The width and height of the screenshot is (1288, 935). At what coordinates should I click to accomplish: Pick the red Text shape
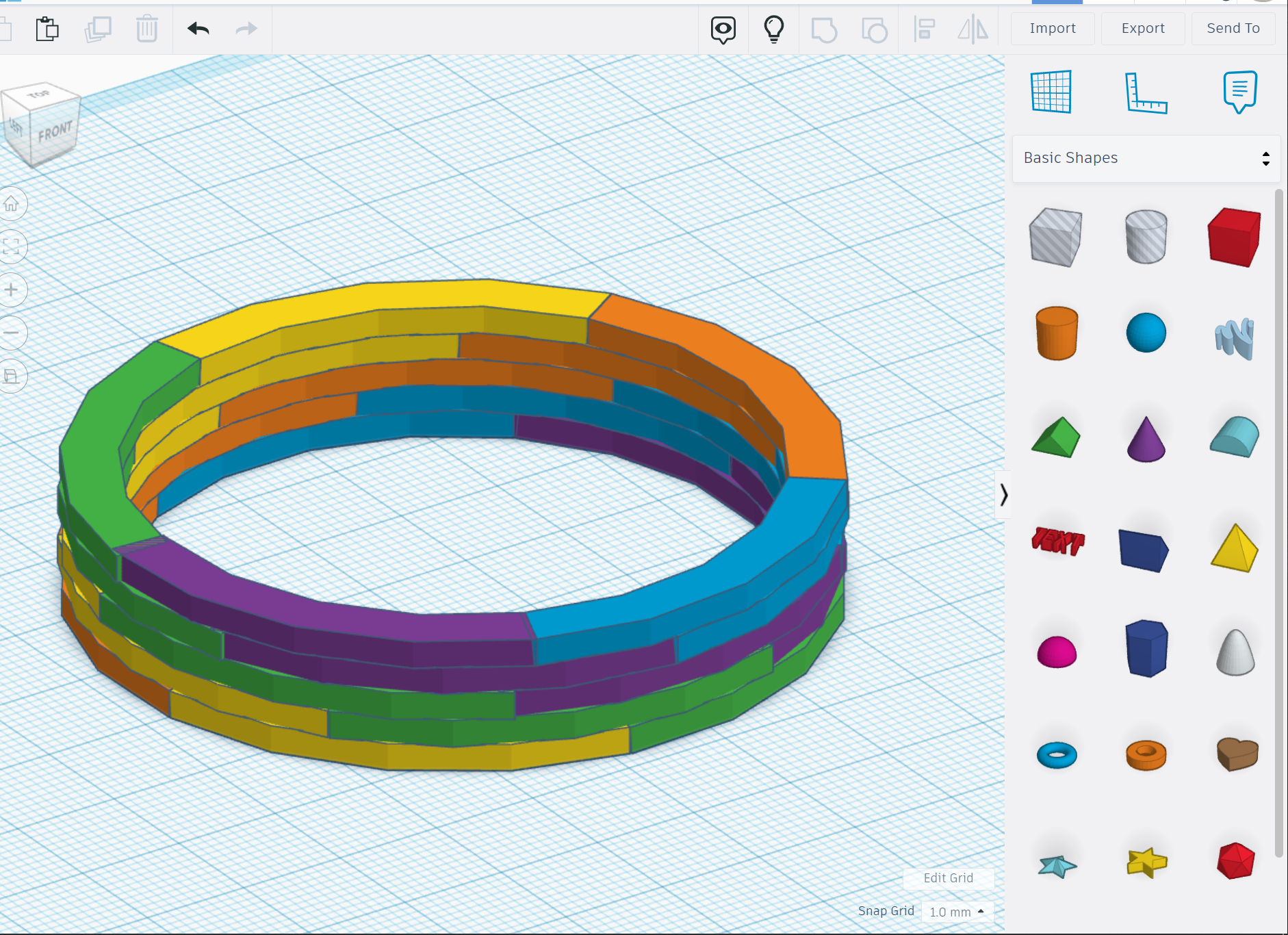pyautogui.click(x=1057, y=541)
